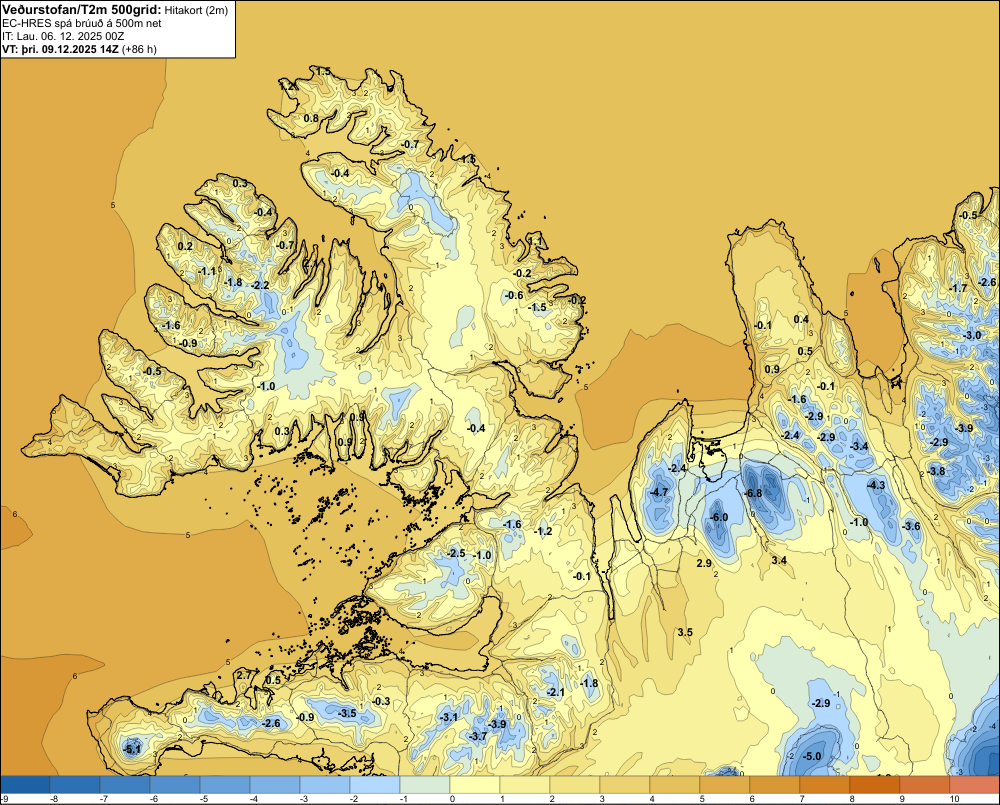1000x805 pixels.
Task: Click the -4.3 temperature label
Action: pos(876,485)
